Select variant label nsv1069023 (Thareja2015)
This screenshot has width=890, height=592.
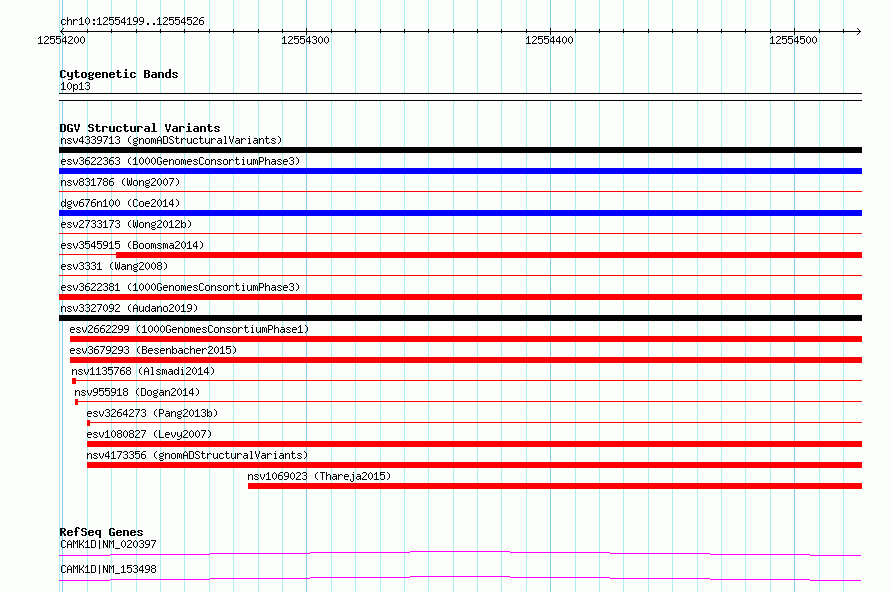[x=319, y=476]
